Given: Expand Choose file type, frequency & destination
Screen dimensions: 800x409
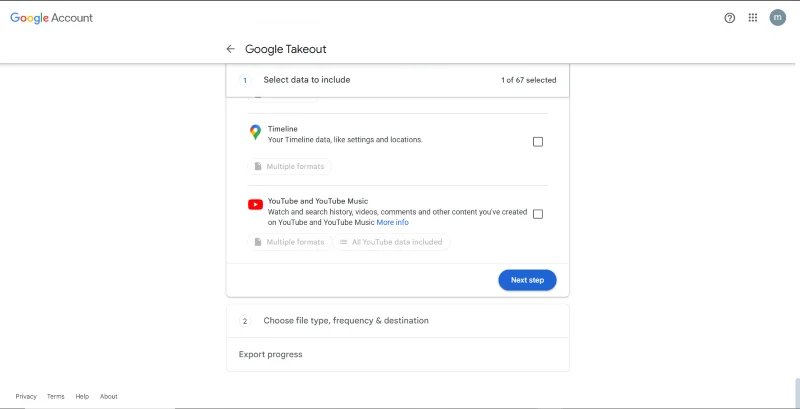Looking at the screenshot, I should (x=397, y=321).
